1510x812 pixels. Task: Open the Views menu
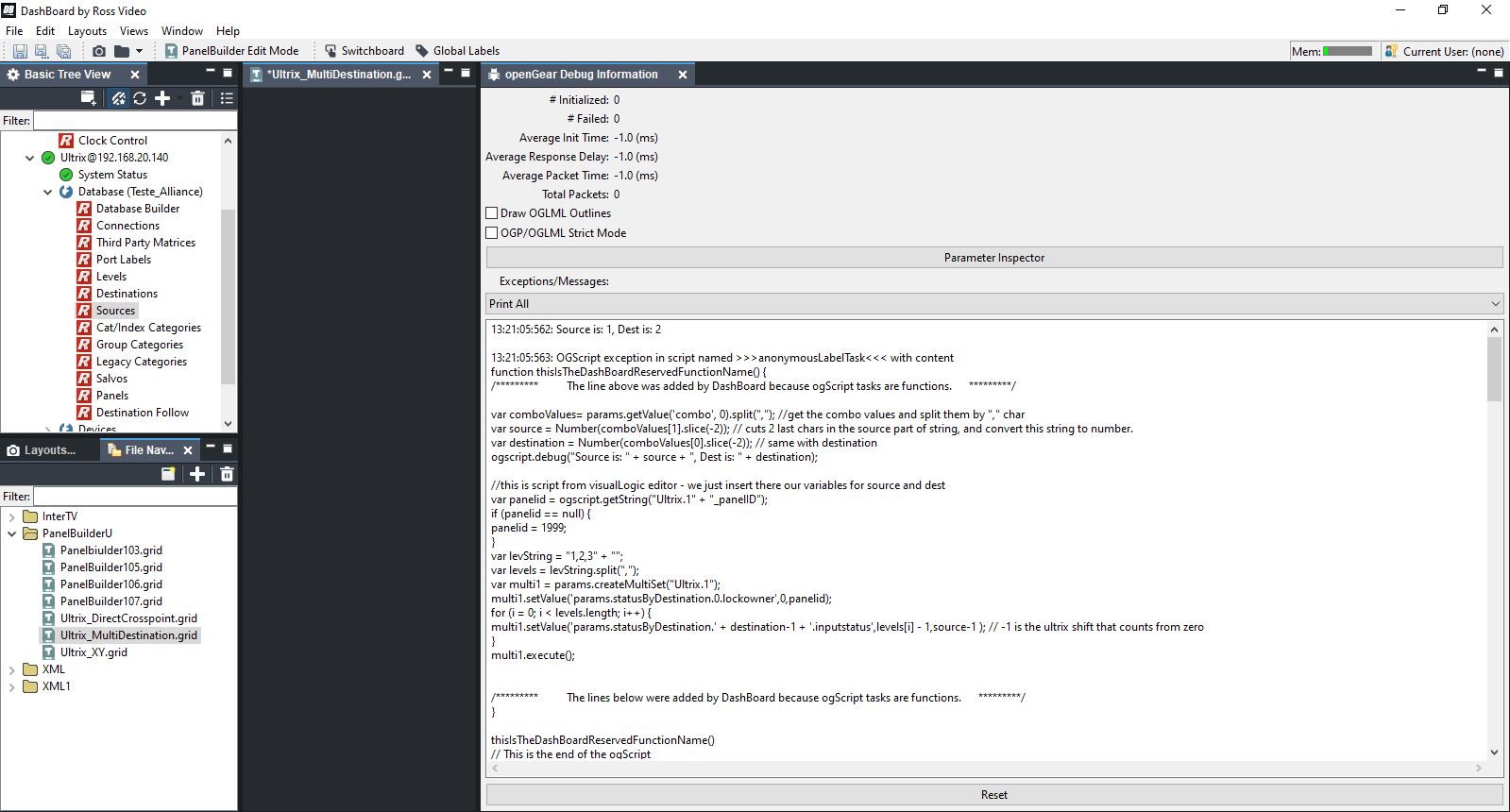(x=134, y=31)
